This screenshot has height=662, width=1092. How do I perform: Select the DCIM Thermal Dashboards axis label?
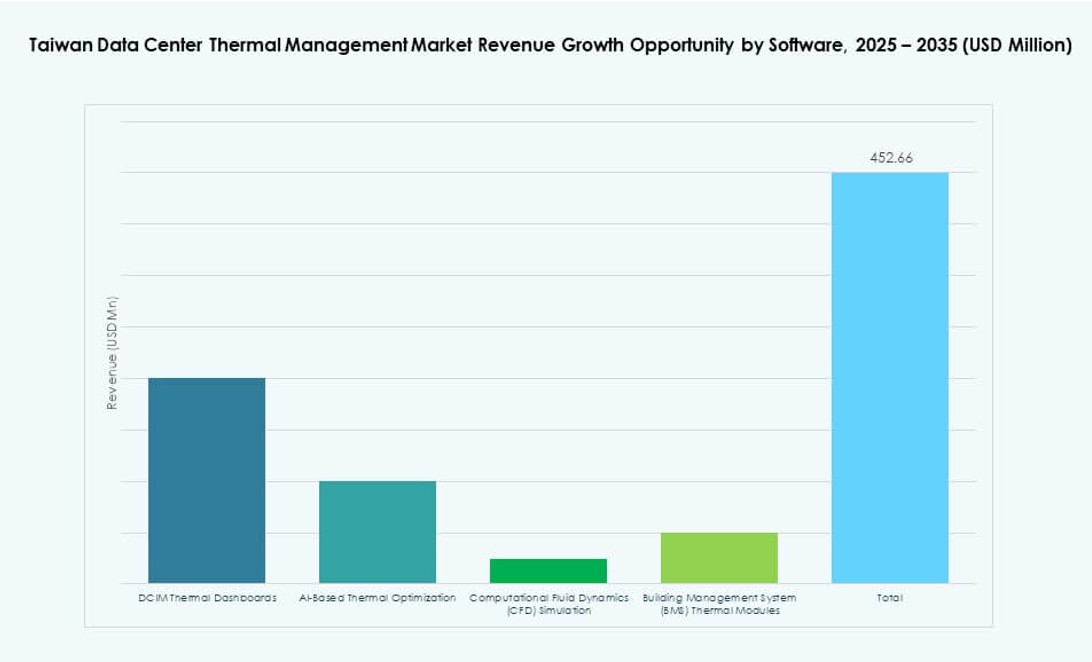207,597
